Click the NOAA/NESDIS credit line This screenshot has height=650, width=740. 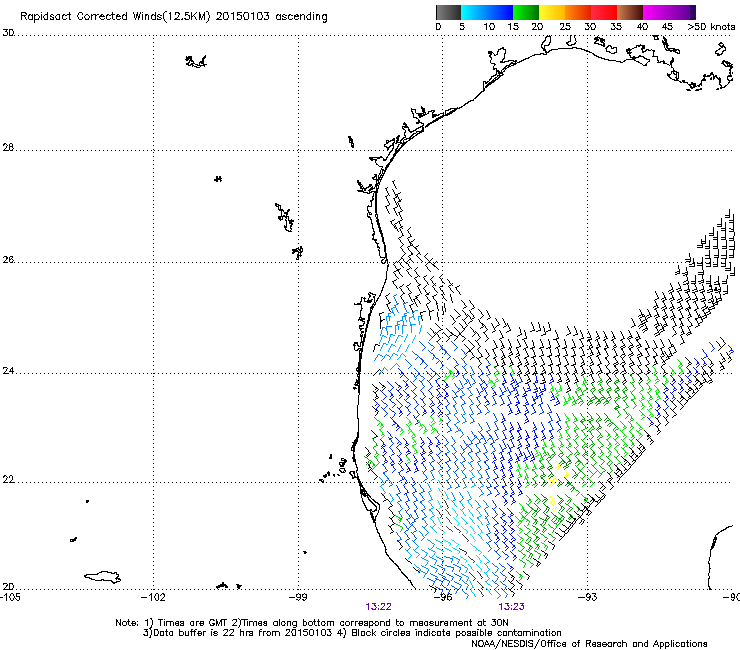pyautogui.click(x=589, y=644)
